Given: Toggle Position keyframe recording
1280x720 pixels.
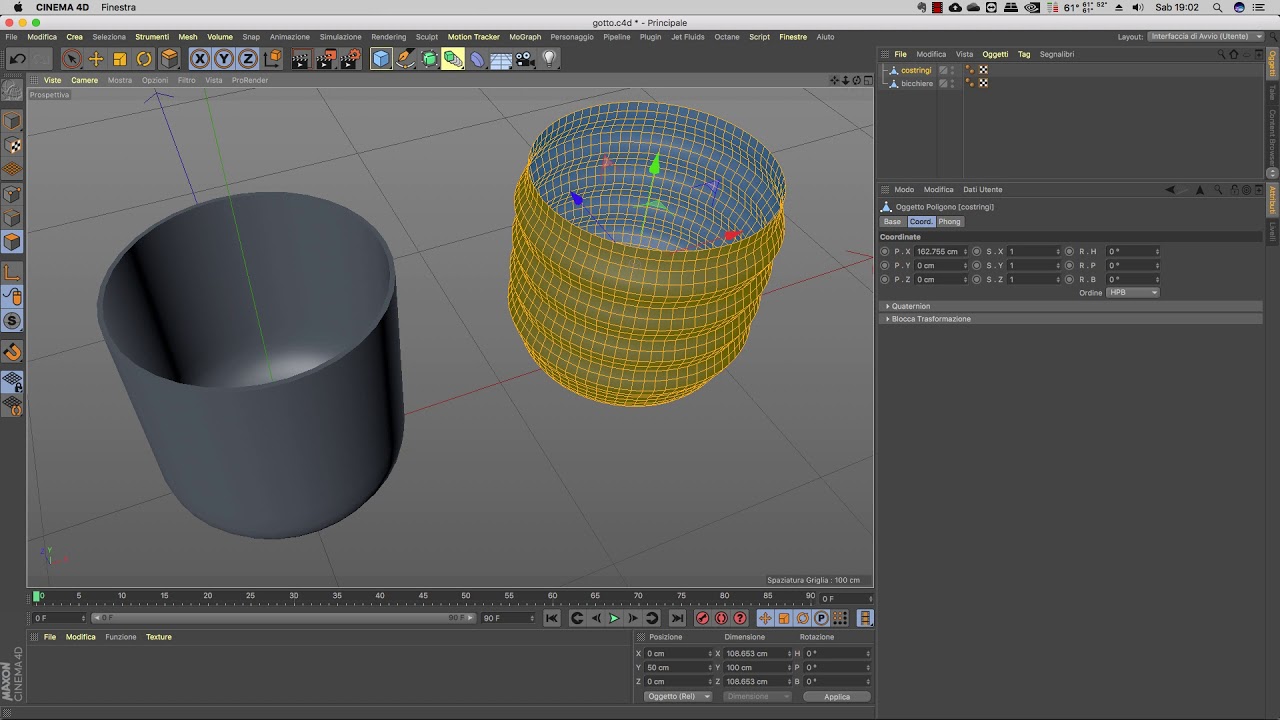Looking at the screenshot, I should click(x=765, y=618).
